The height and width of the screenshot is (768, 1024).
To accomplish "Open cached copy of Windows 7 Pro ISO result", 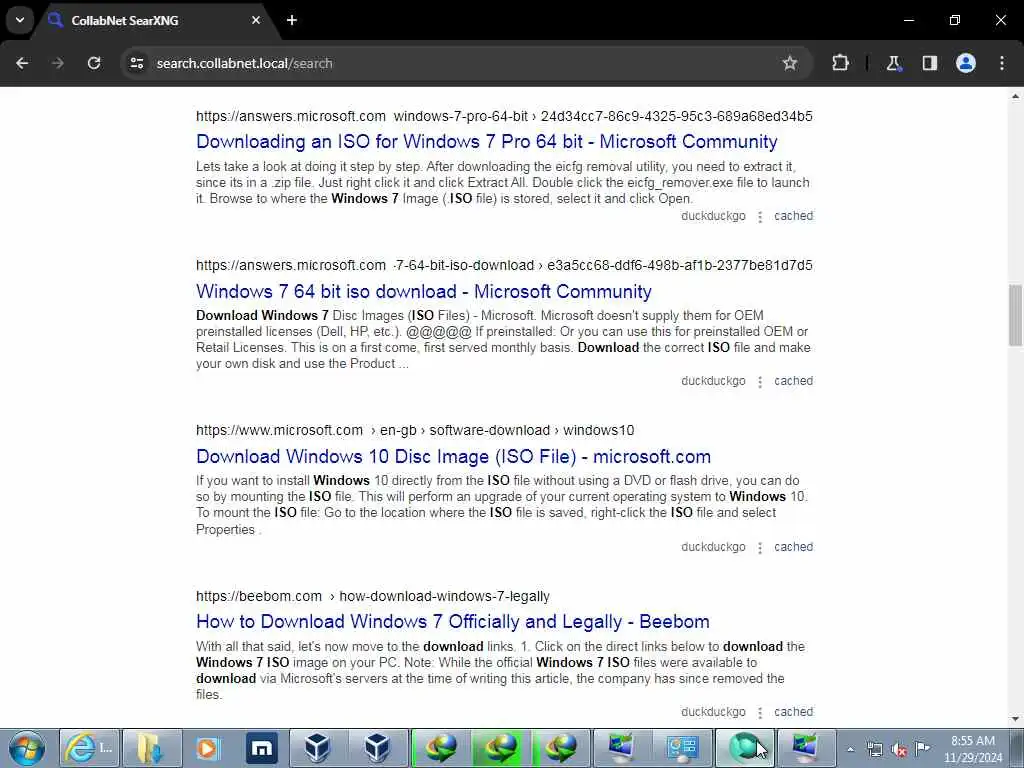I will tap(793, 216).
